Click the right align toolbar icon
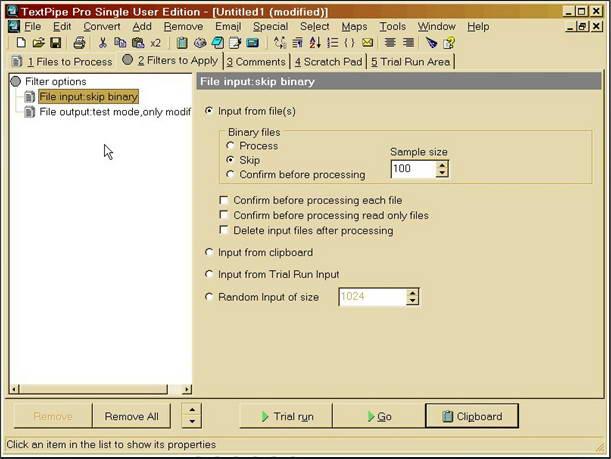 [408, 42]
